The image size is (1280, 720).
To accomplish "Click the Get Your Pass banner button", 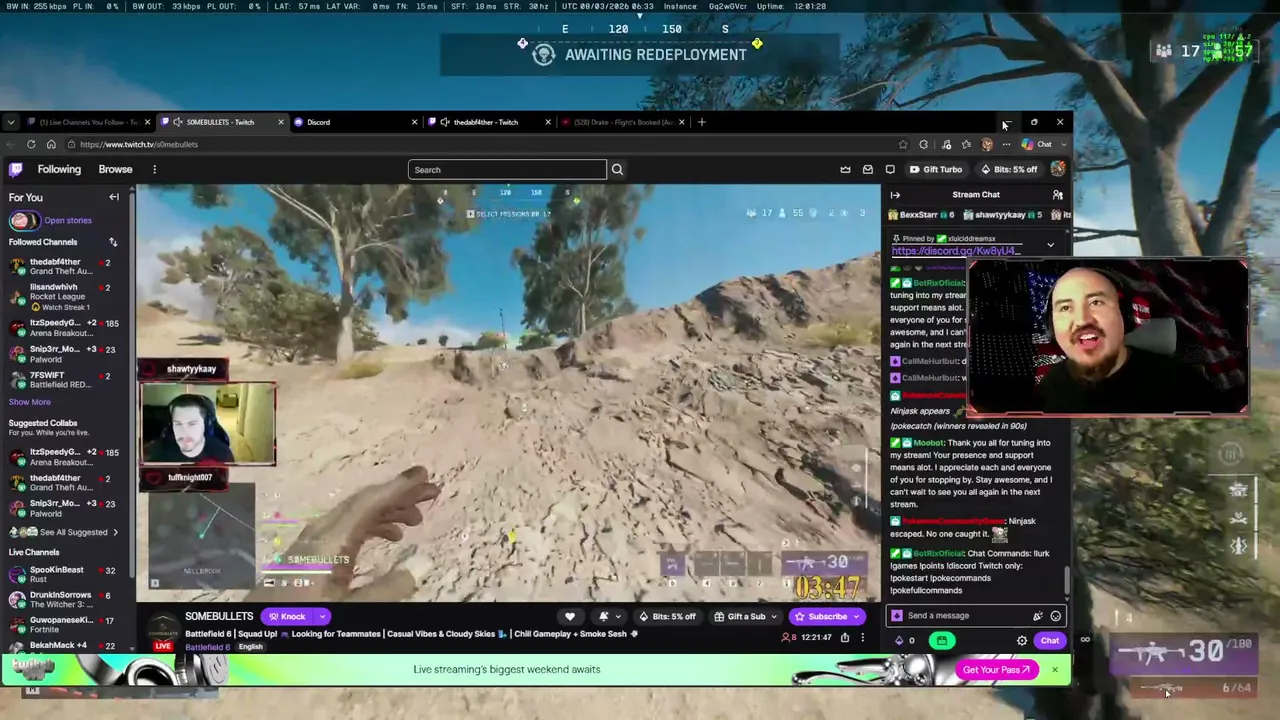I will [996, 670].
